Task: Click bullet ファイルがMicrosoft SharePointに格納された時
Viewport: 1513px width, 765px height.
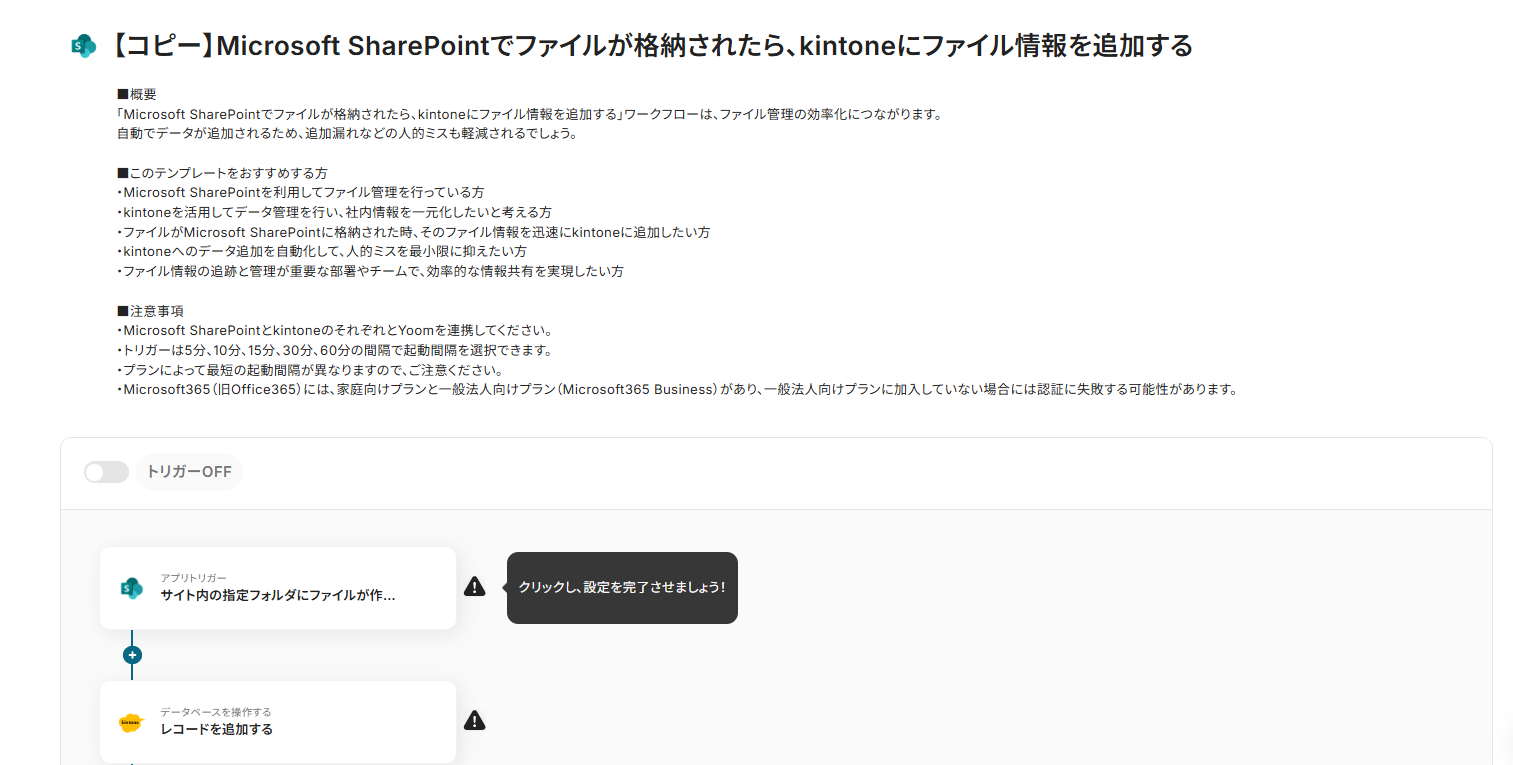Action: coord(414,232)
